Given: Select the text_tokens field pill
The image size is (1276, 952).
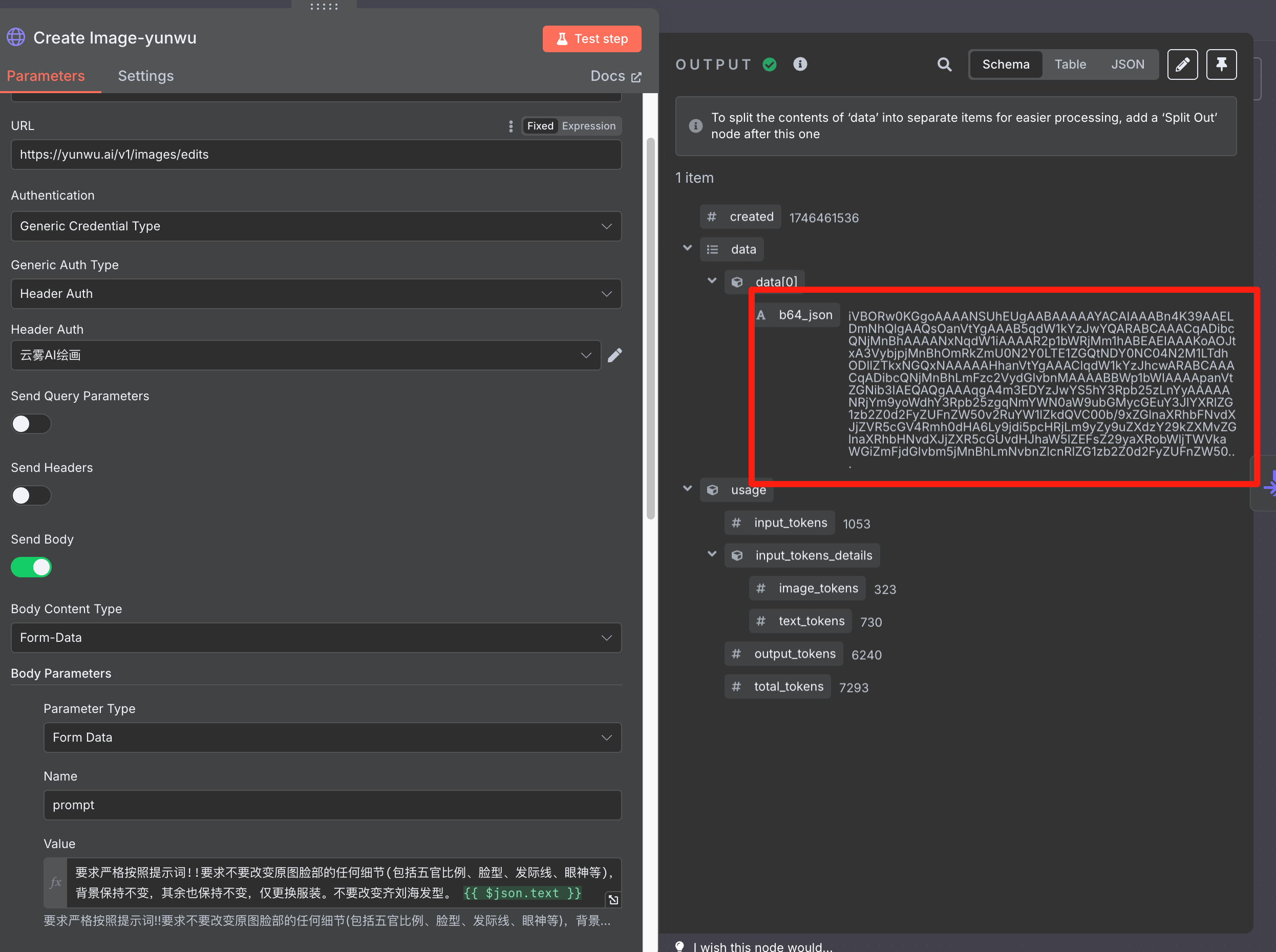Looking at the screenshot, I should point(800,621).
